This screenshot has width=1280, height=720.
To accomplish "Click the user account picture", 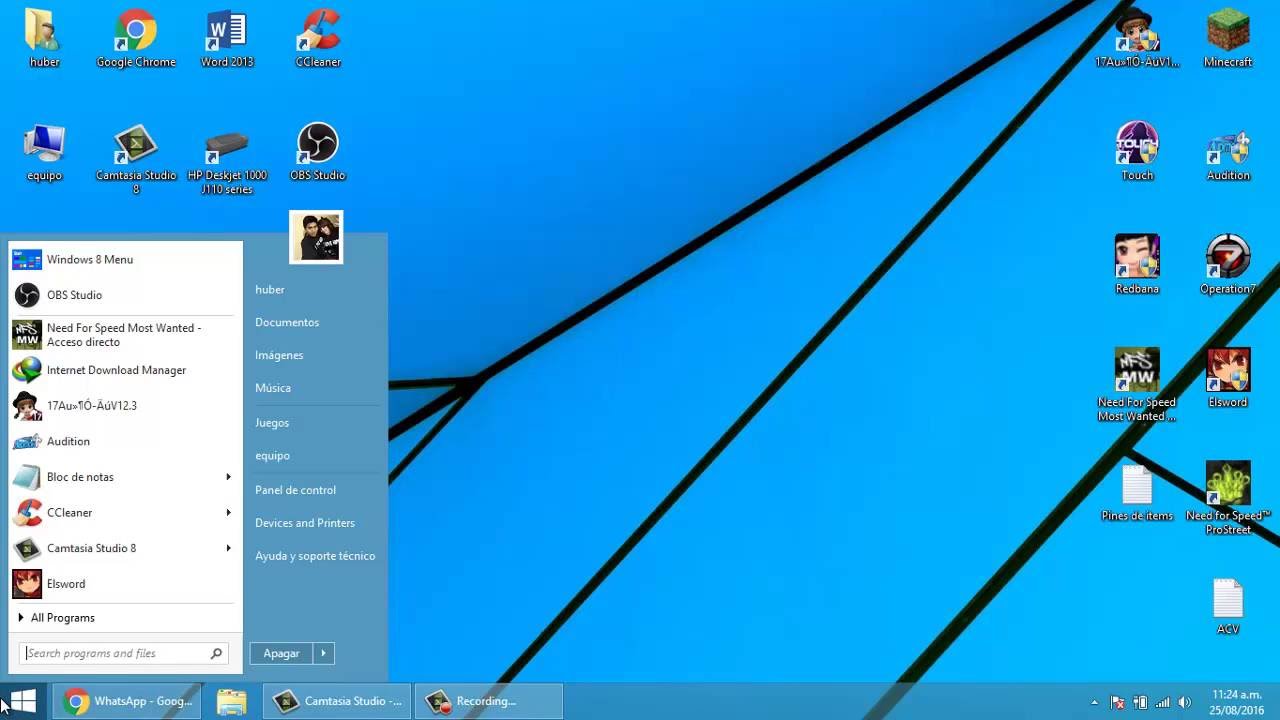I will click(x=316, y=237).
